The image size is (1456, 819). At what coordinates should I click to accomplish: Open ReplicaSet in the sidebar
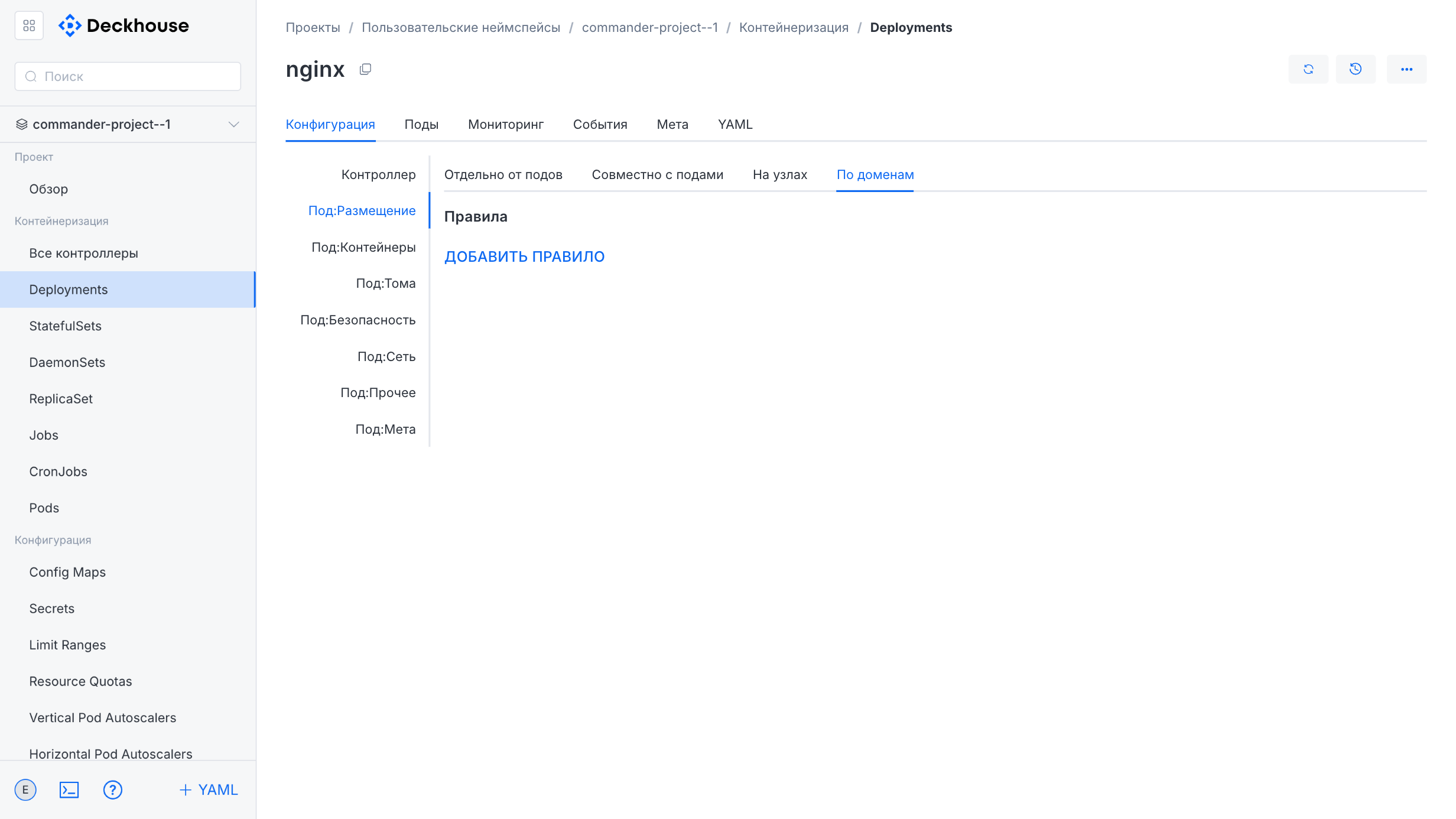128,399
